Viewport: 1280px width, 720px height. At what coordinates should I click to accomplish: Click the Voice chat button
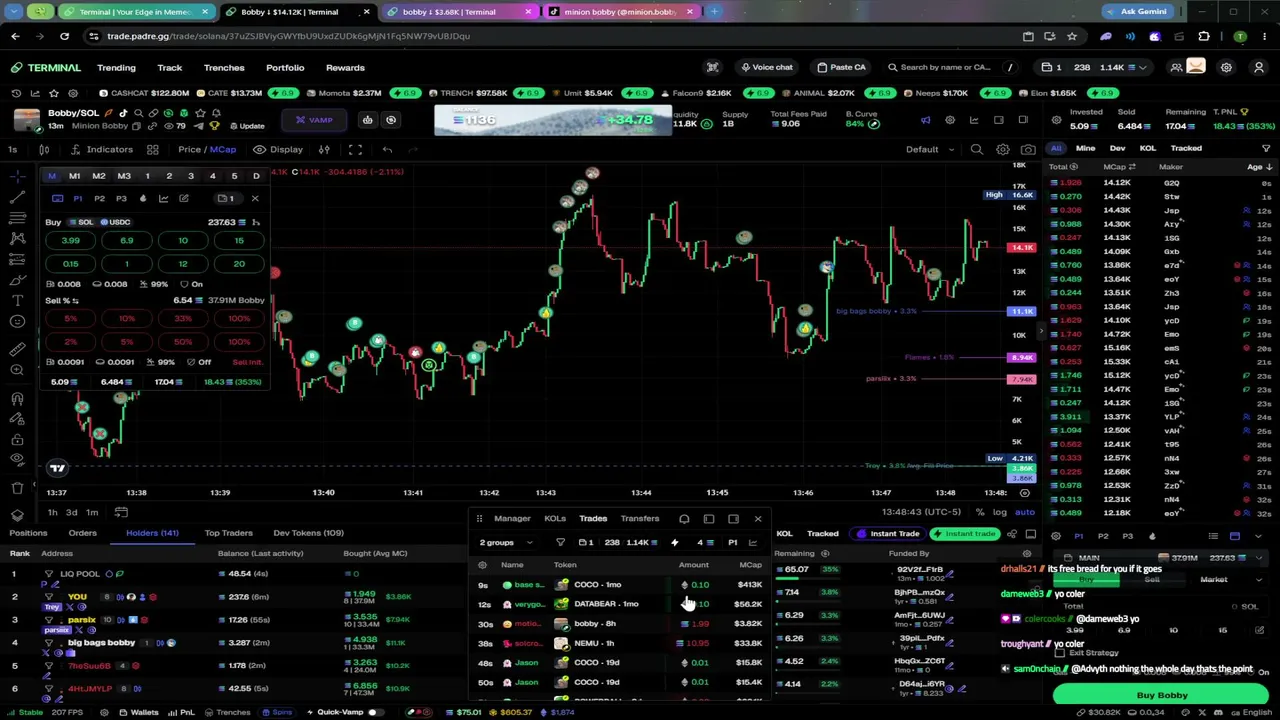[766, 68]
